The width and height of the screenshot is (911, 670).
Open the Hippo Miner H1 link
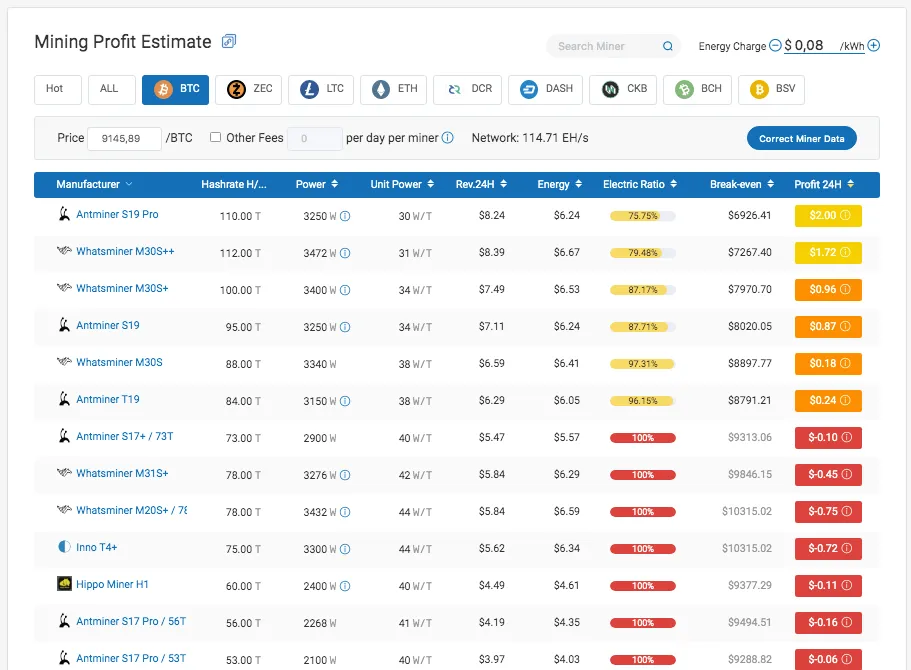click(112, 584)
